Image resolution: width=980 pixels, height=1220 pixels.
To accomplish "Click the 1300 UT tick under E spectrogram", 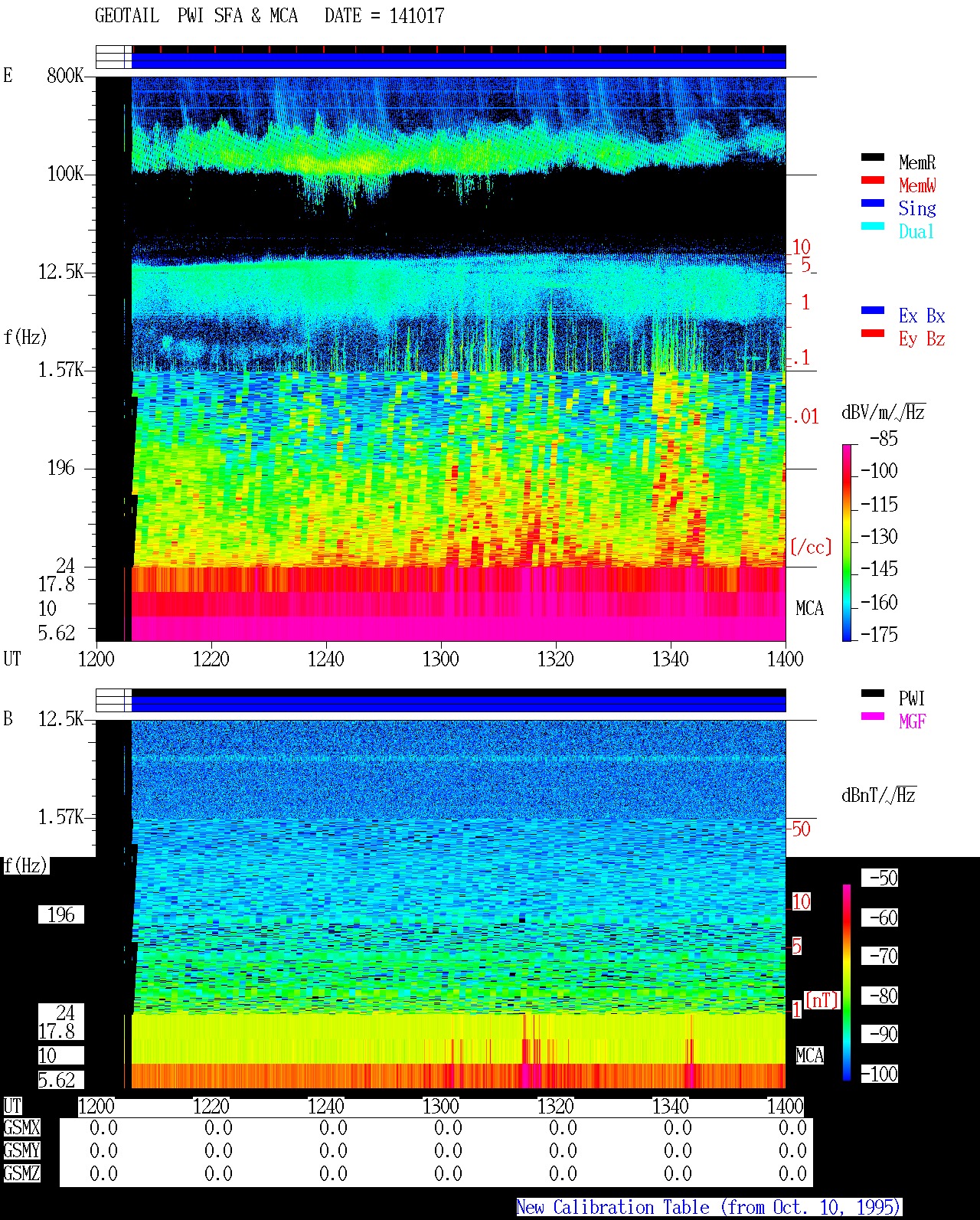I will [441, 659].
